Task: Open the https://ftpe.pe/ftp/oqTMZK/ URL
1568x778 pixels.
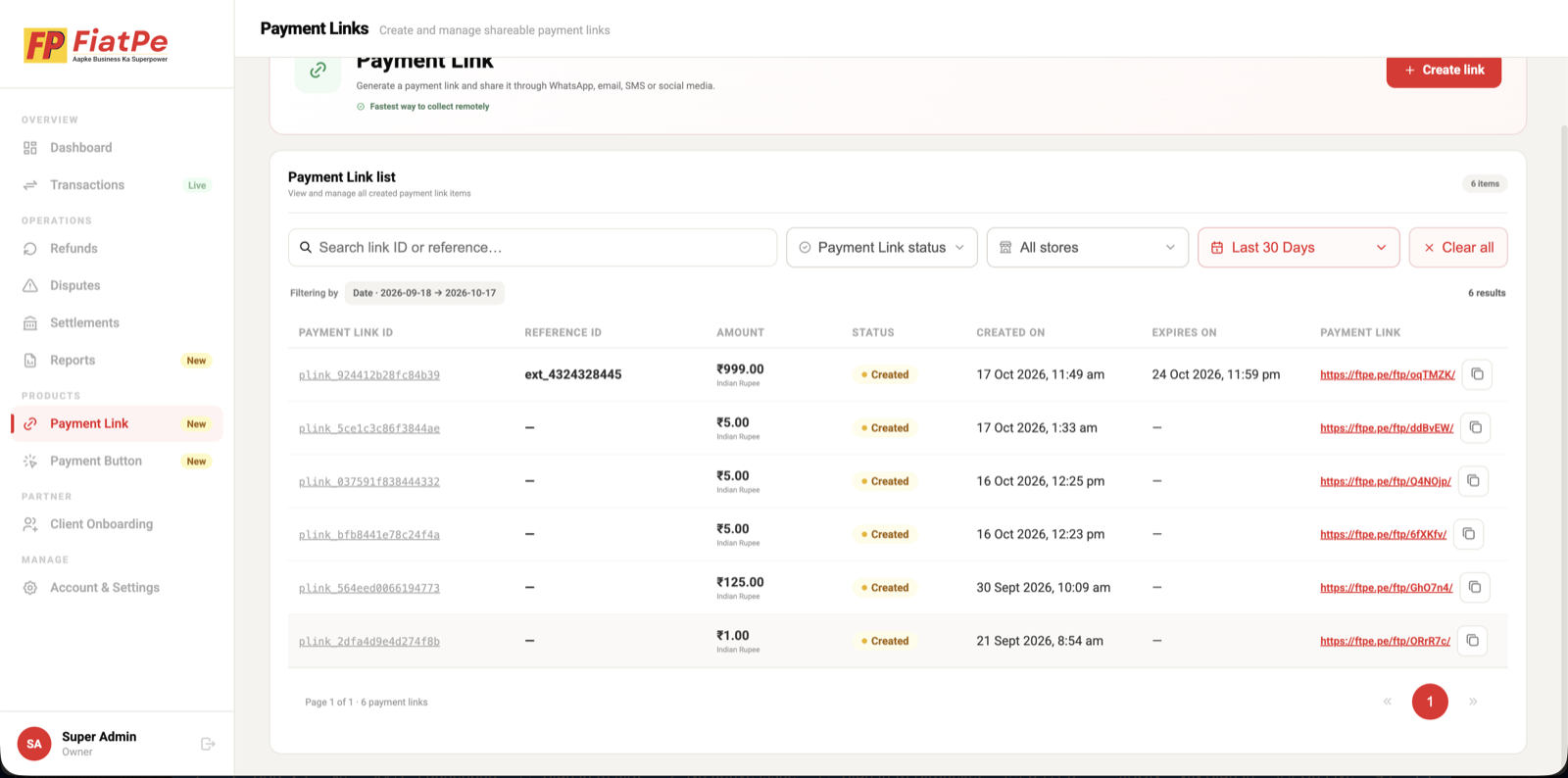Action: pyautogui.click(x=1388, y=375)
